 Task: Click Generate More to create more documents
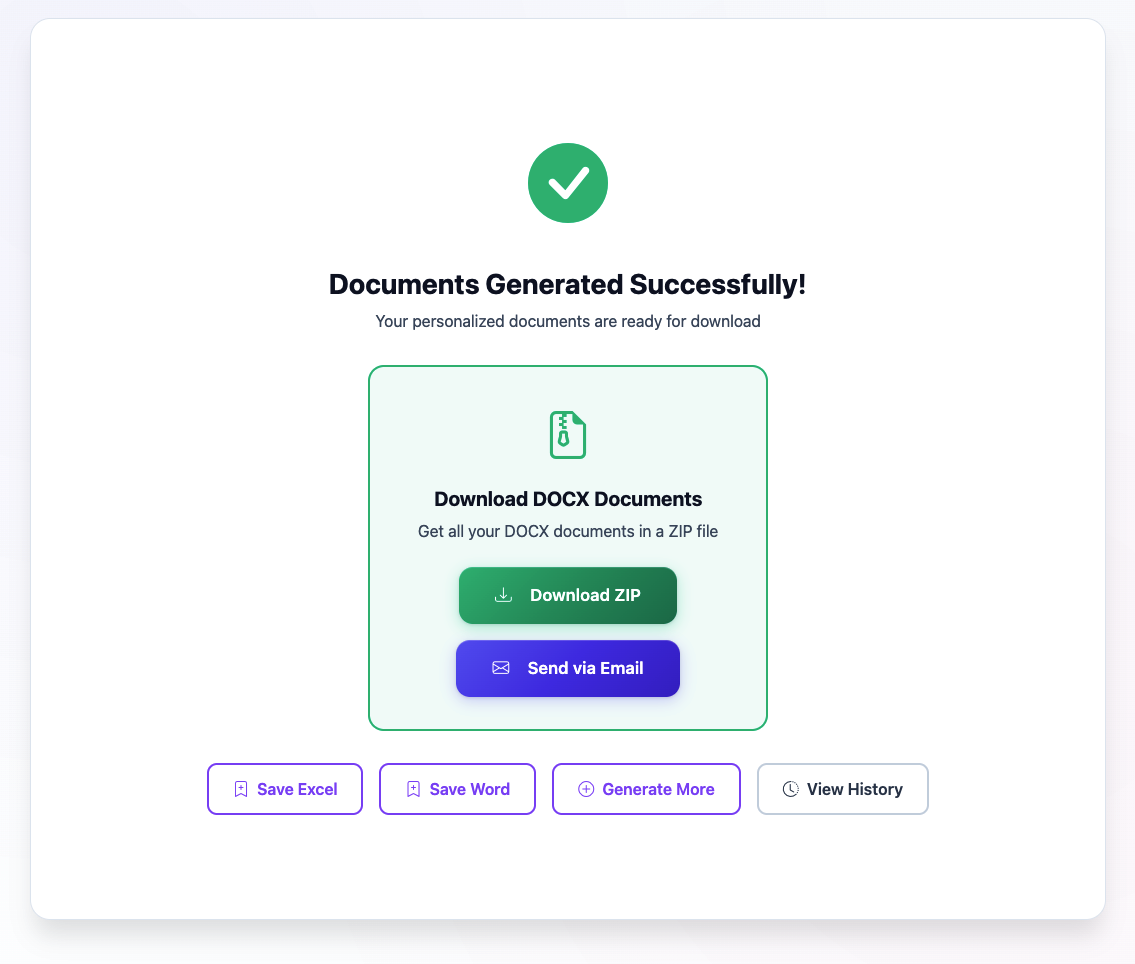point(646,789)
